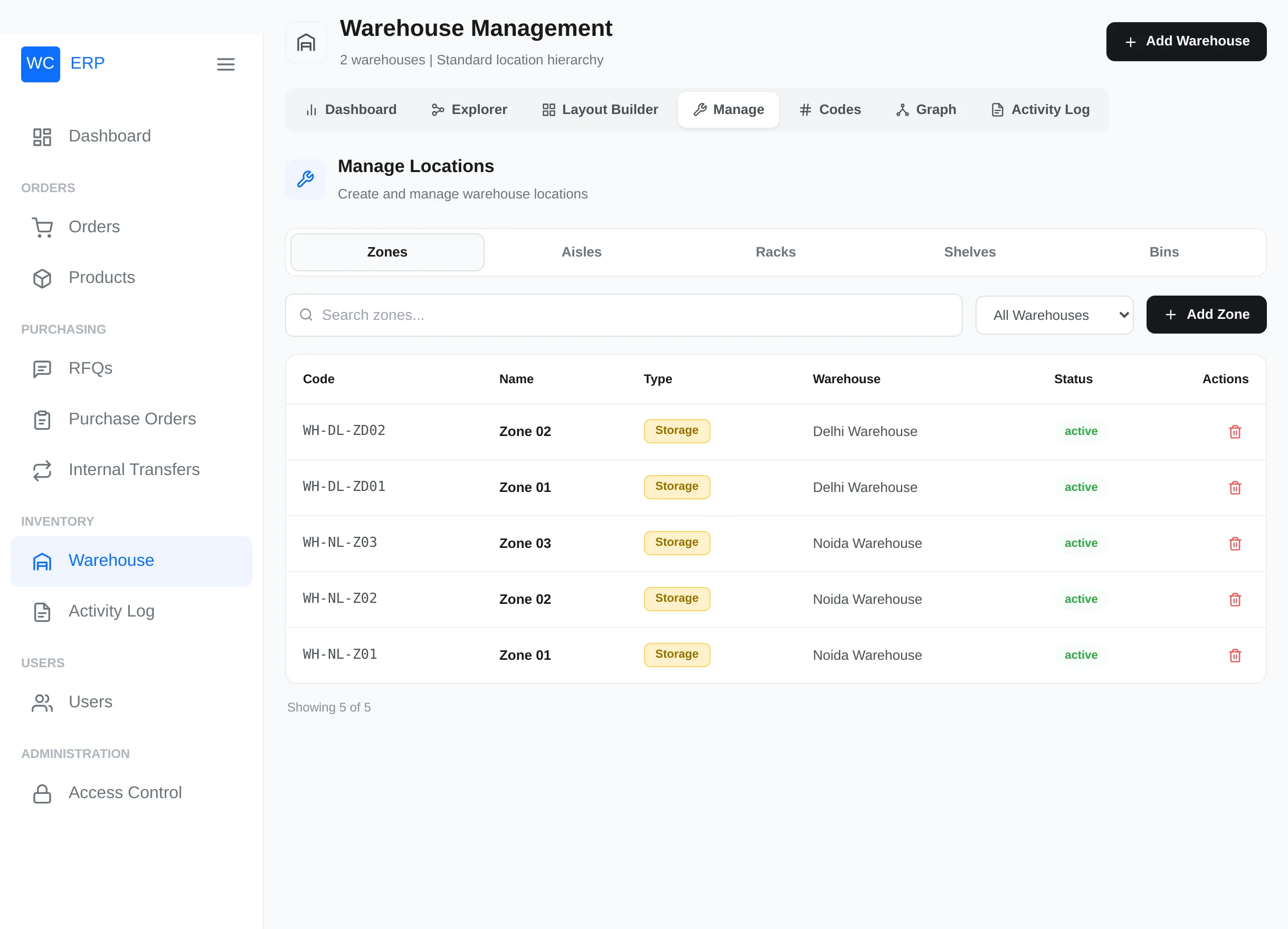The image size is (1288, 929).
Task: Open Orders in the sidebar
Action: pos(131,227)
